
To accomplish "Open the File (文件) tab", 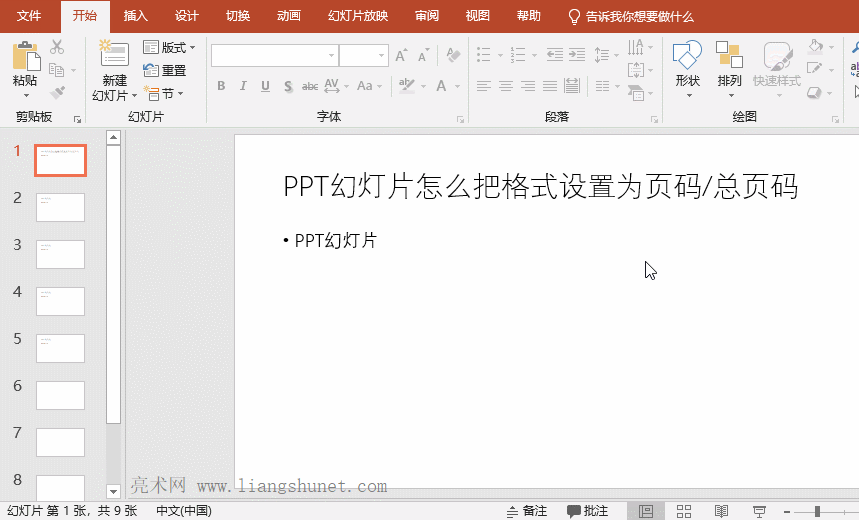I will pos(29,16).
